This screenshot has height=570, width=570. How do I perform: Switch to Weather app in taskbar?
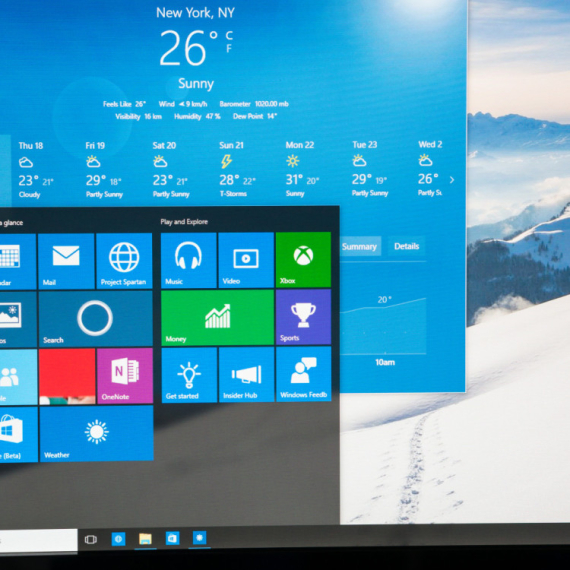[x=200, y=538]
